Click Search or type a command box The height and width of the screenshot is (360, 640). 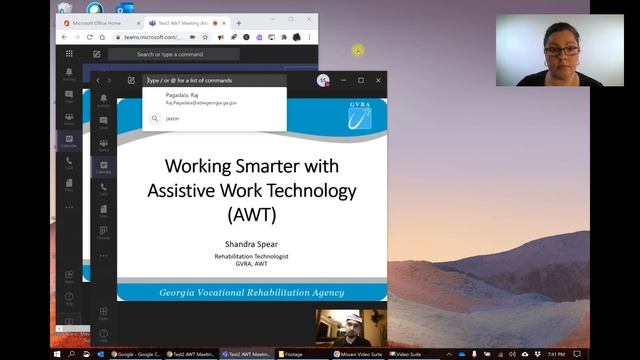point(173,54)
